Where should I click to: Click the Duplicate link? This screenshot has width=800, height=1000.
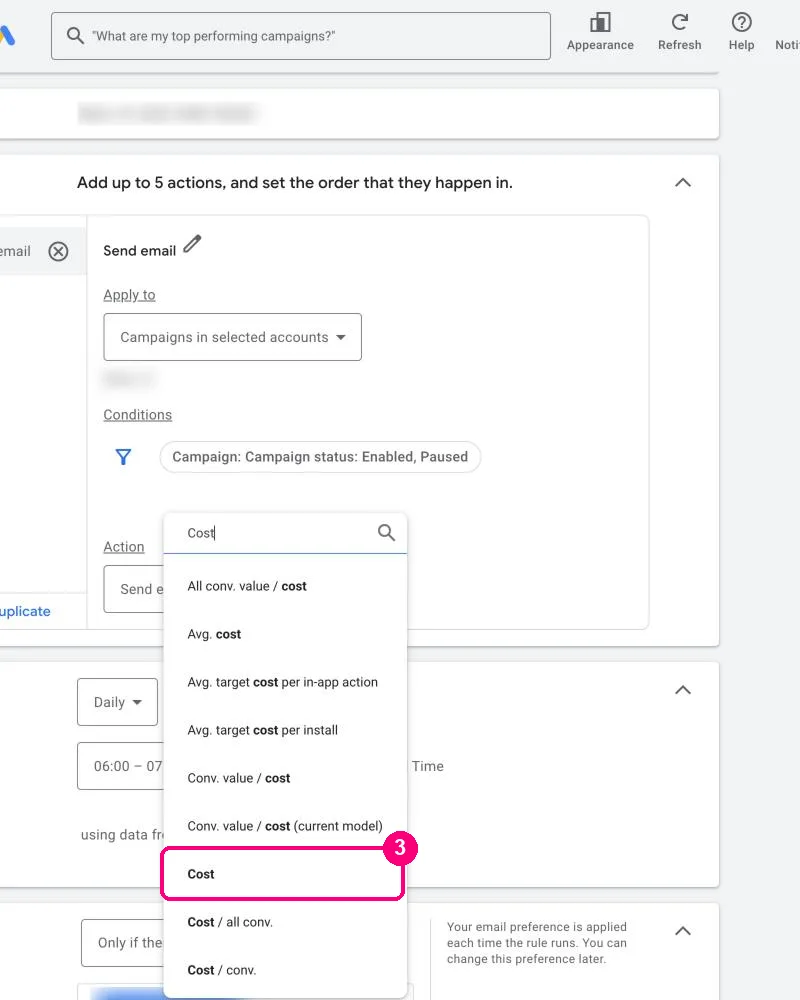point(25,611)
